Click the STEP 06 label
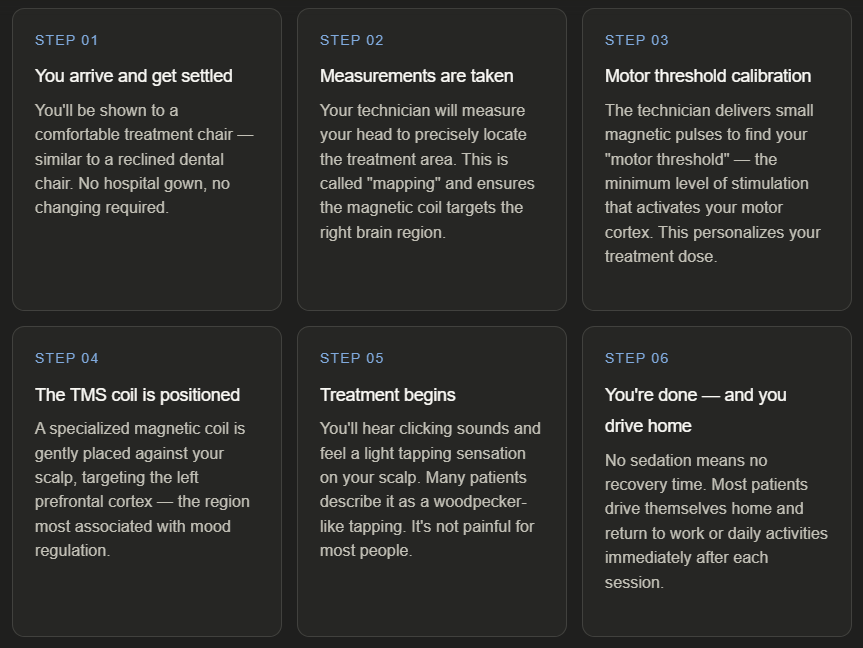 pos(637,358)
